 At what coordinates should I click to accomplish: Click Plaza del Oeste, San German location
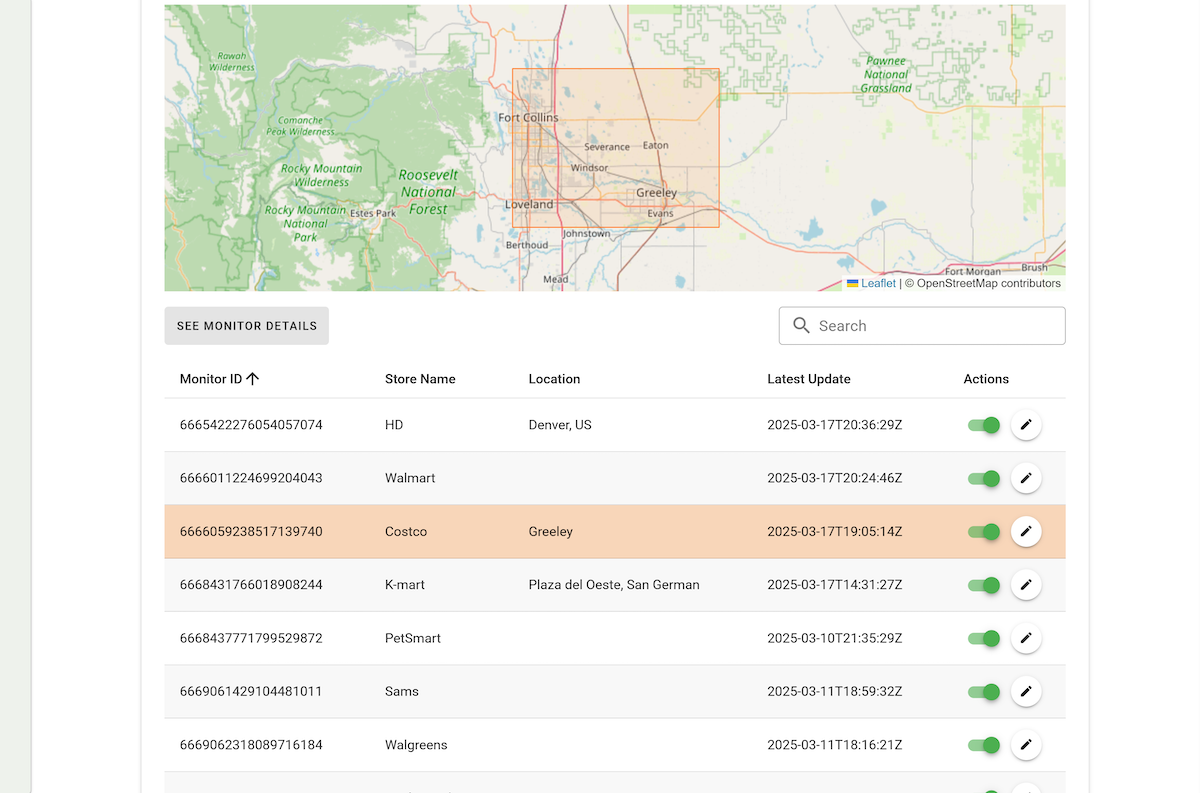[x=614, y=585]
